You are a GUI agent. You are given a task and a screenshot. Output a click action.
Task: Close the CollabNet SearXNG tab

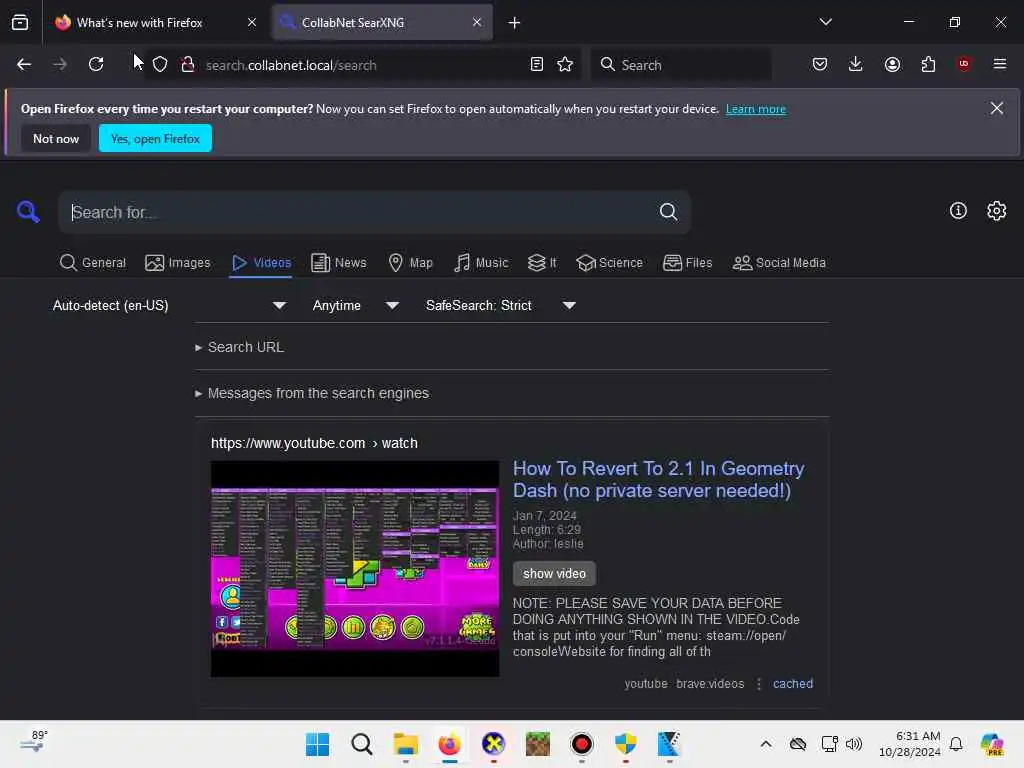click(477, 22)
